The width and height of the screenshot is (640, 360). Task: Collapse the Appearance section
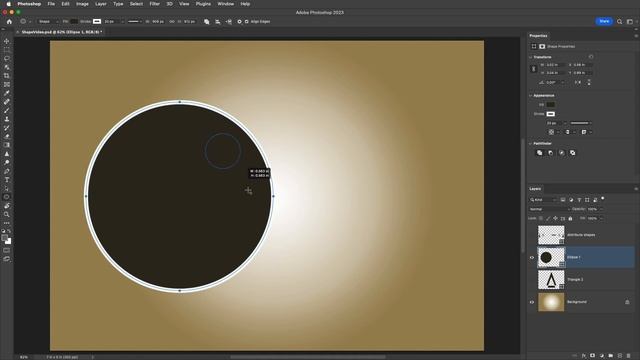(531, 96)
